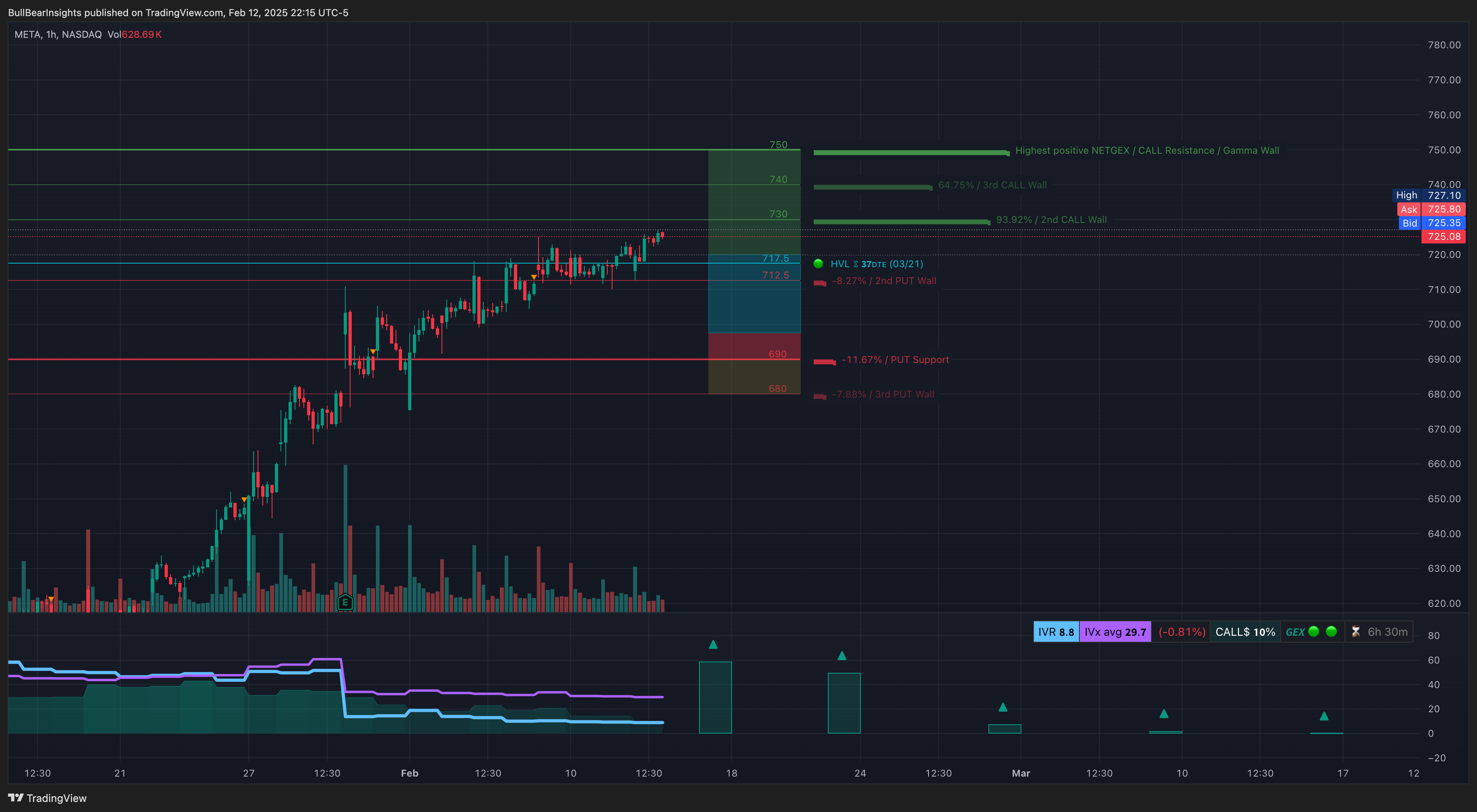This screenshot has width=1477, height=812.
Task: Click the 717.5 level label in the zone box
Action: [x=775, y=258]
